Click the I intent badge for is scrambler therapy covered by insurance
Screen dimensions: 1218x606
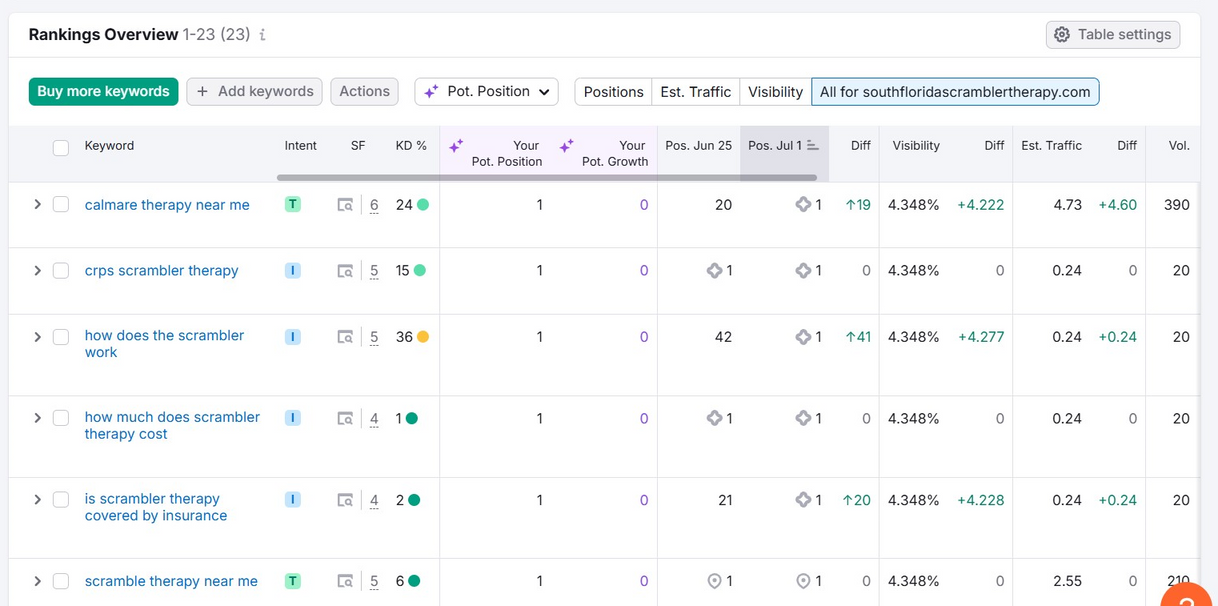tap(293, 499)
